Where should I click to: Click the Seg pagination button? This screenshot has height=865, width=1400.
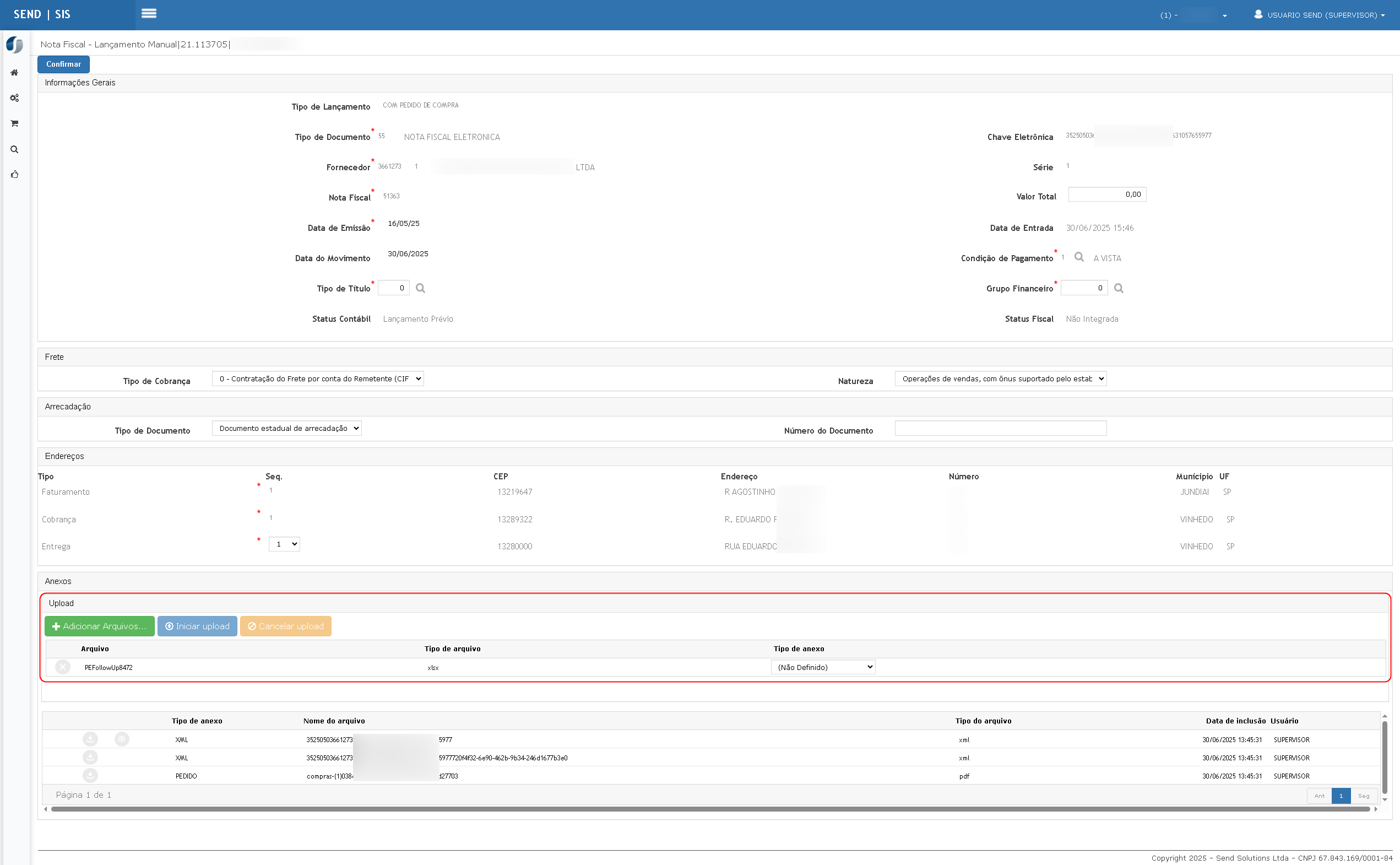pos(1364,796)
